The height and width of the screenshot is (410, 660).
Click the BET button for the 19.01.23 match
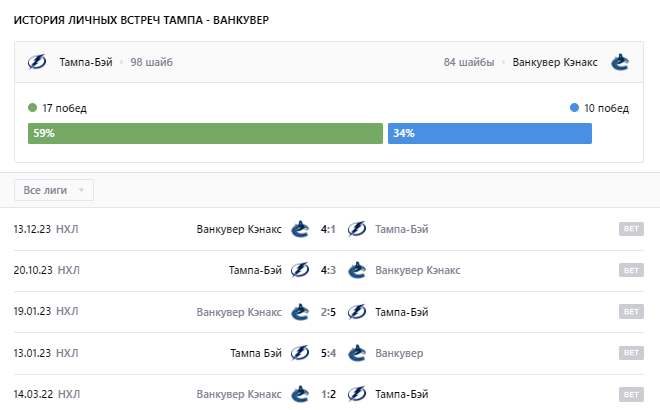click(631, 311)
